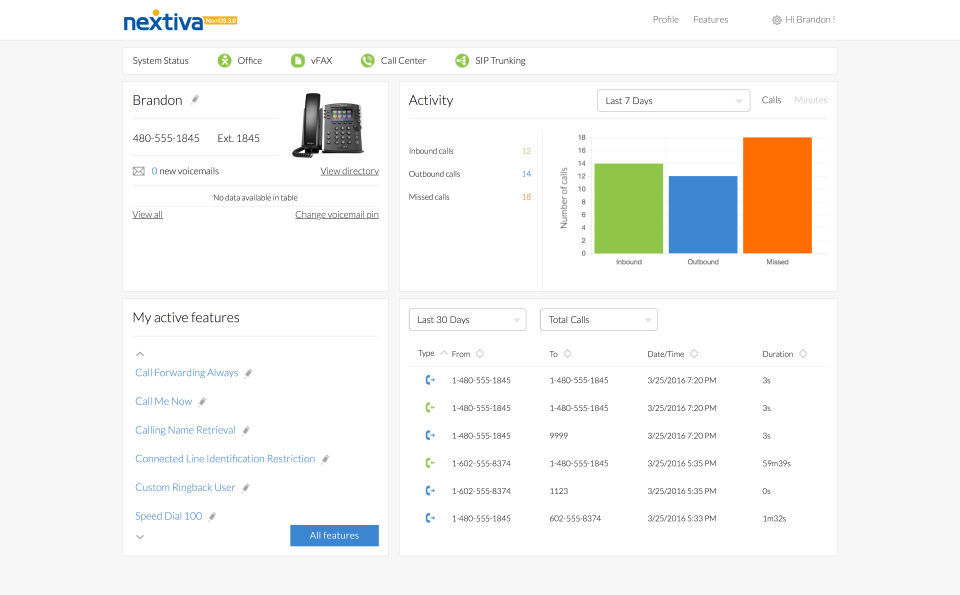Open Calling Name Retrieval feature
Viewport: 960px width, 595px height.
186,430
